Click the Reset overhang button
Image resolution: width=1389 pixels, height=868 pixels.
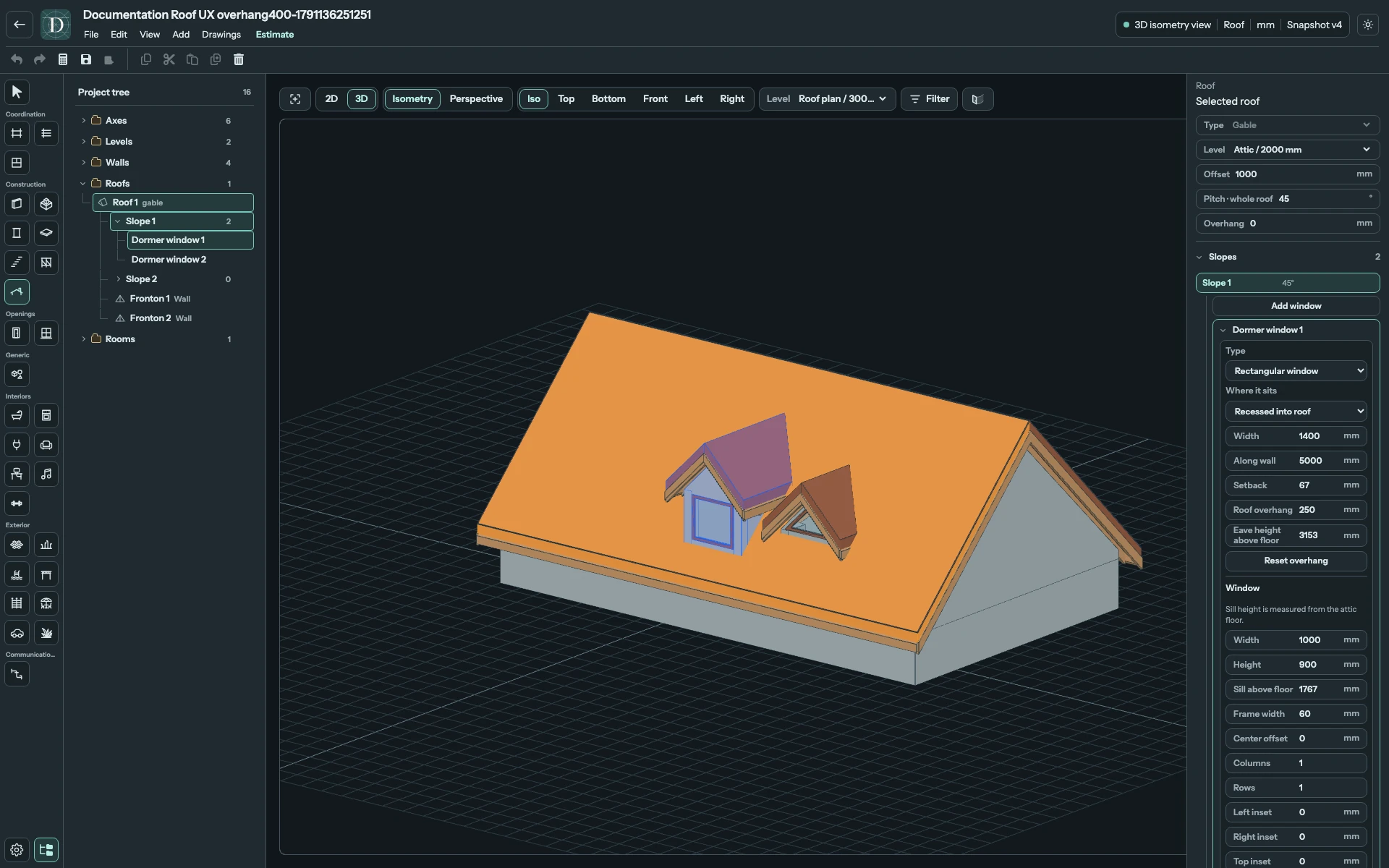pyautogui.click(x=1296, y=561)
